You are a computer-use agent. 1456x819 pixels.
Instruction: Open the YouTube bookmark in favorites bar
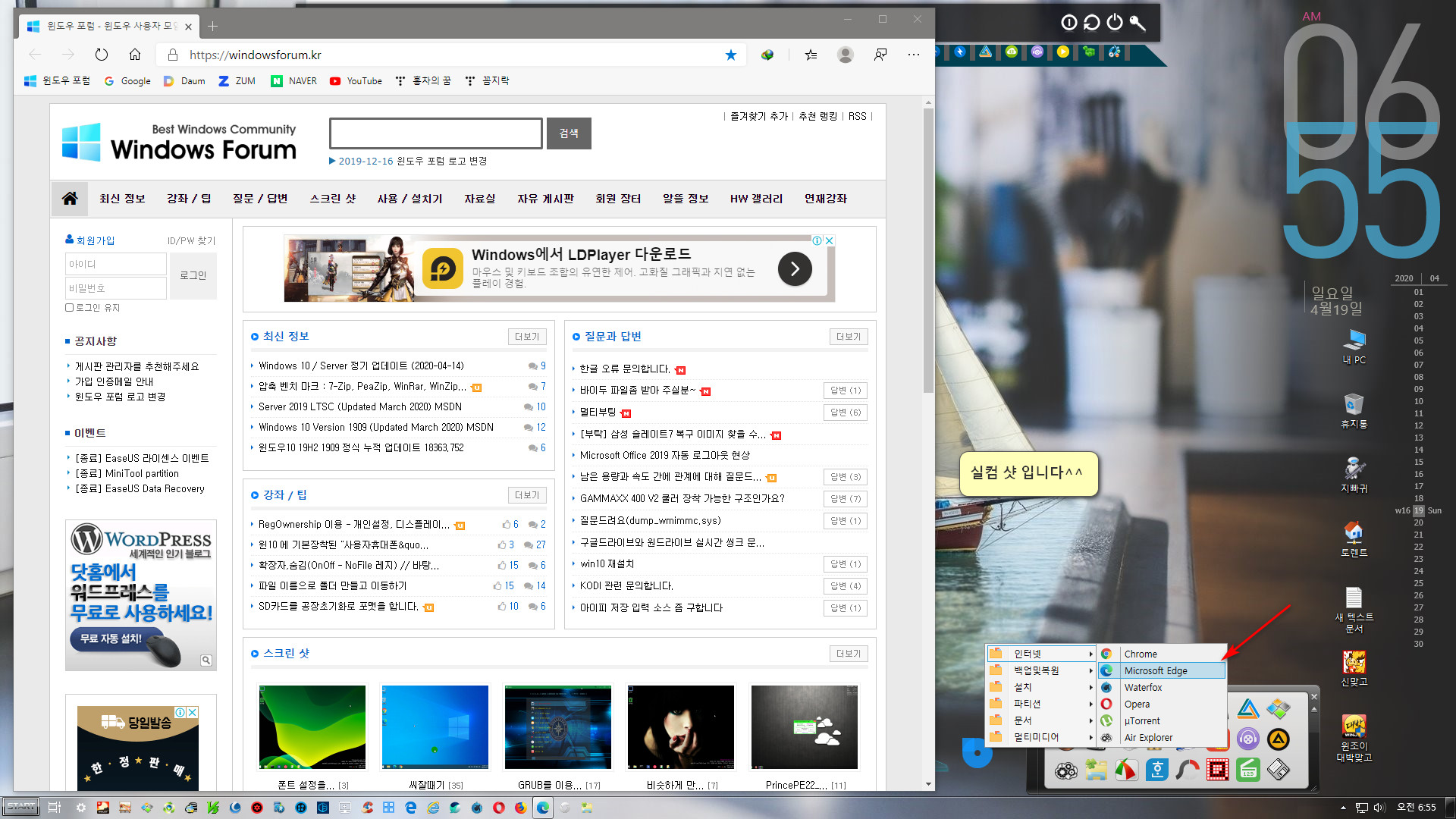pos(356,80)
